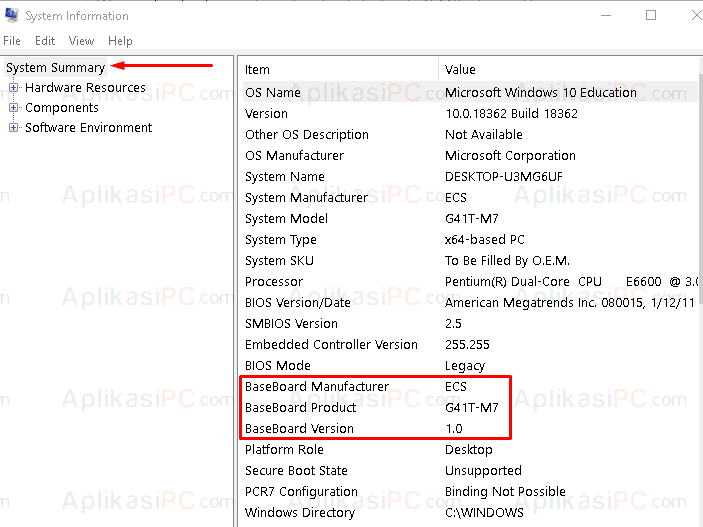Click the BaseBoard Version value 1.0
Image resolution: width=703 pixels, height=527 pixels.
click(454, 428)
